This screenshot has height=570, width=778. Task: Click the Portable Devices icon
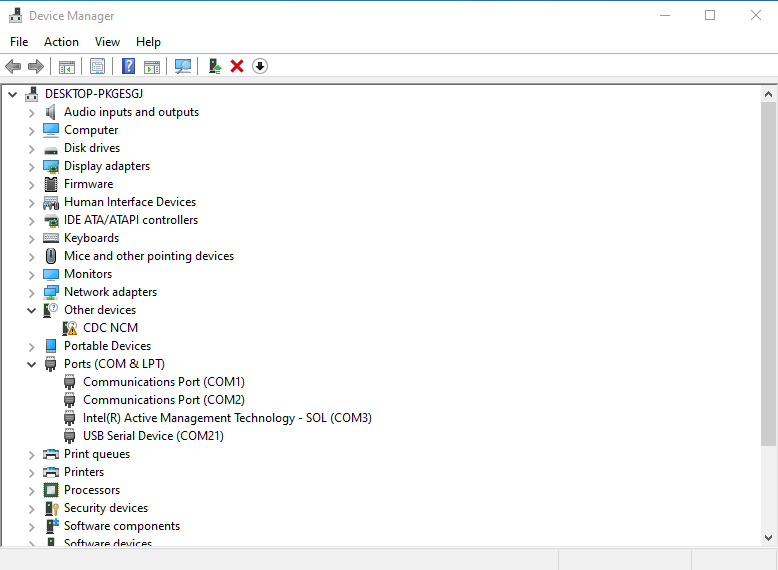click(51, 346)
